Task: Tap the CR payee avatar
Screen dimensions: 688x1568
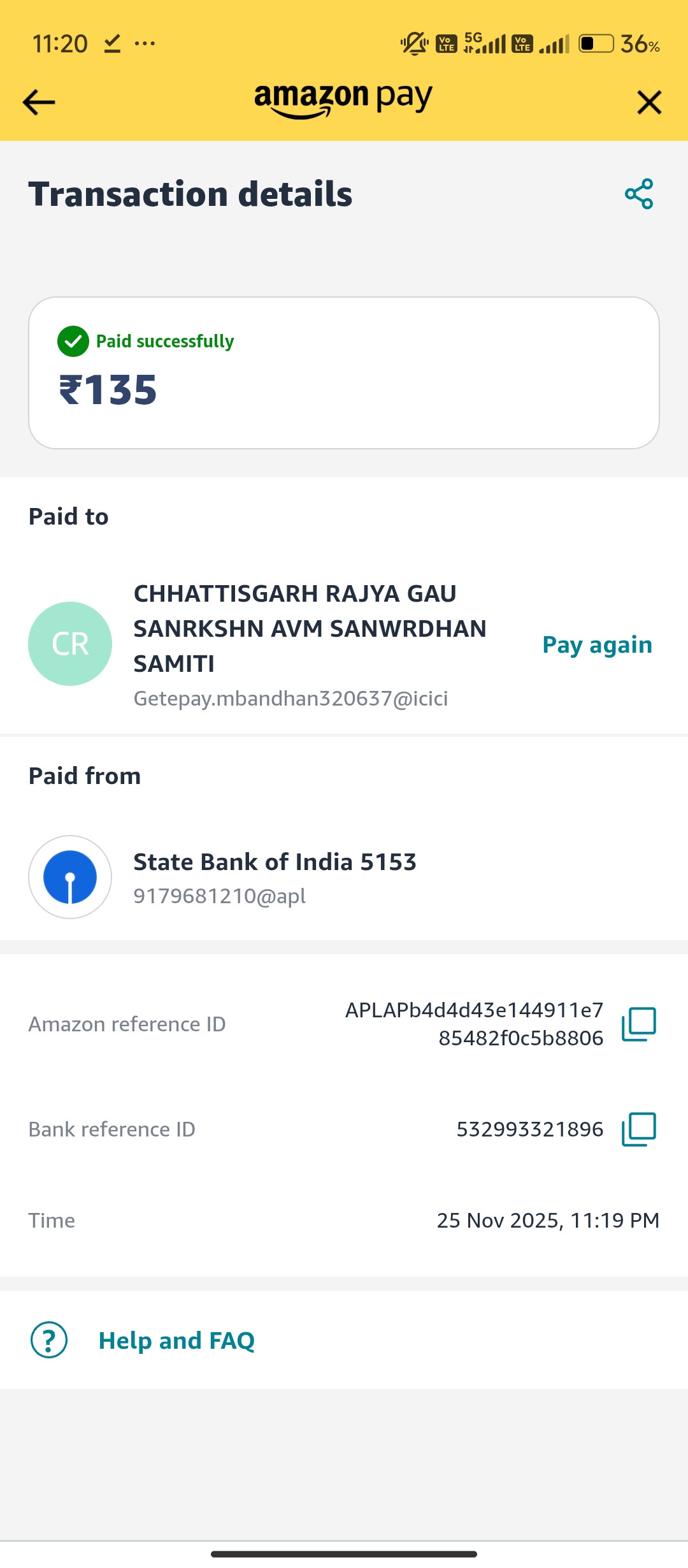Action: [x=70, y=644]
